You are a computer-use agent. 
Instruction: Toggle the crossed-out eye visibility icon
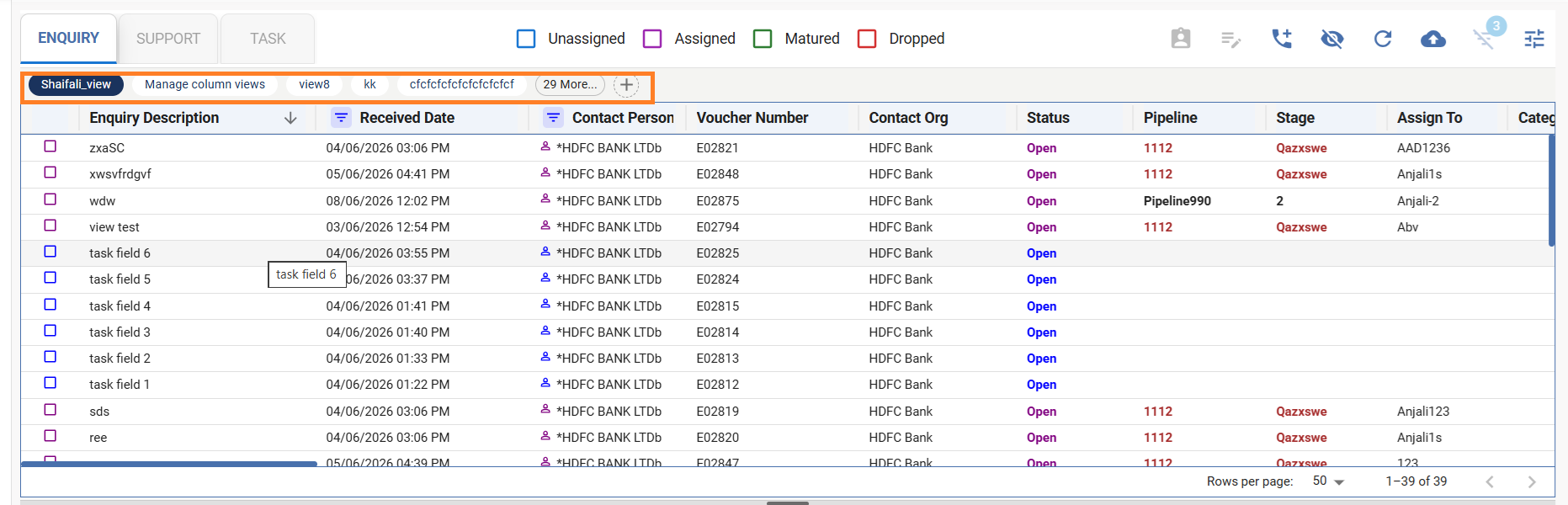coord(1332,39)
